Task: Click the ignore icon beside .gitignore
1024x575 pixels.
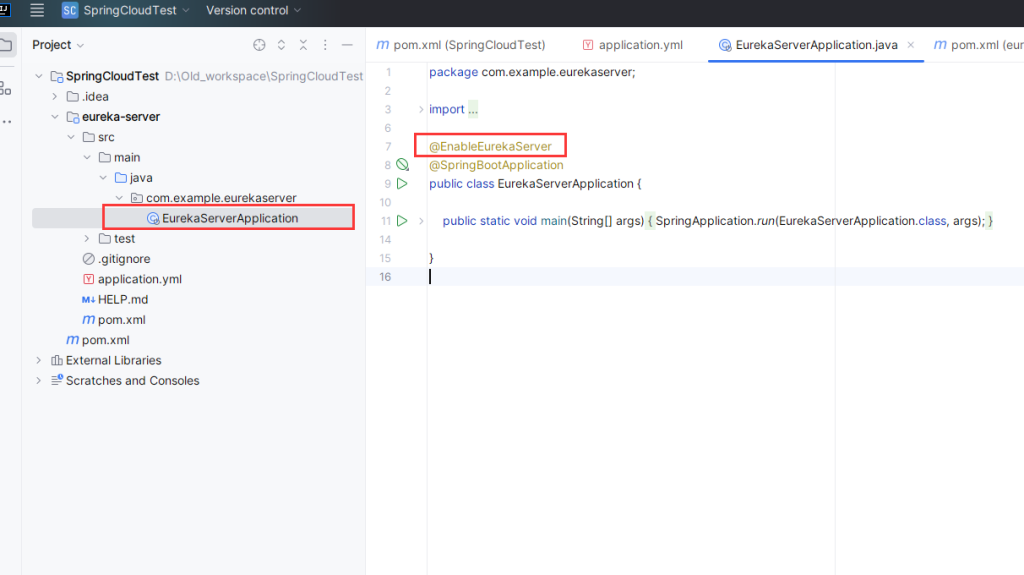Action: click(x=88, y=259)
